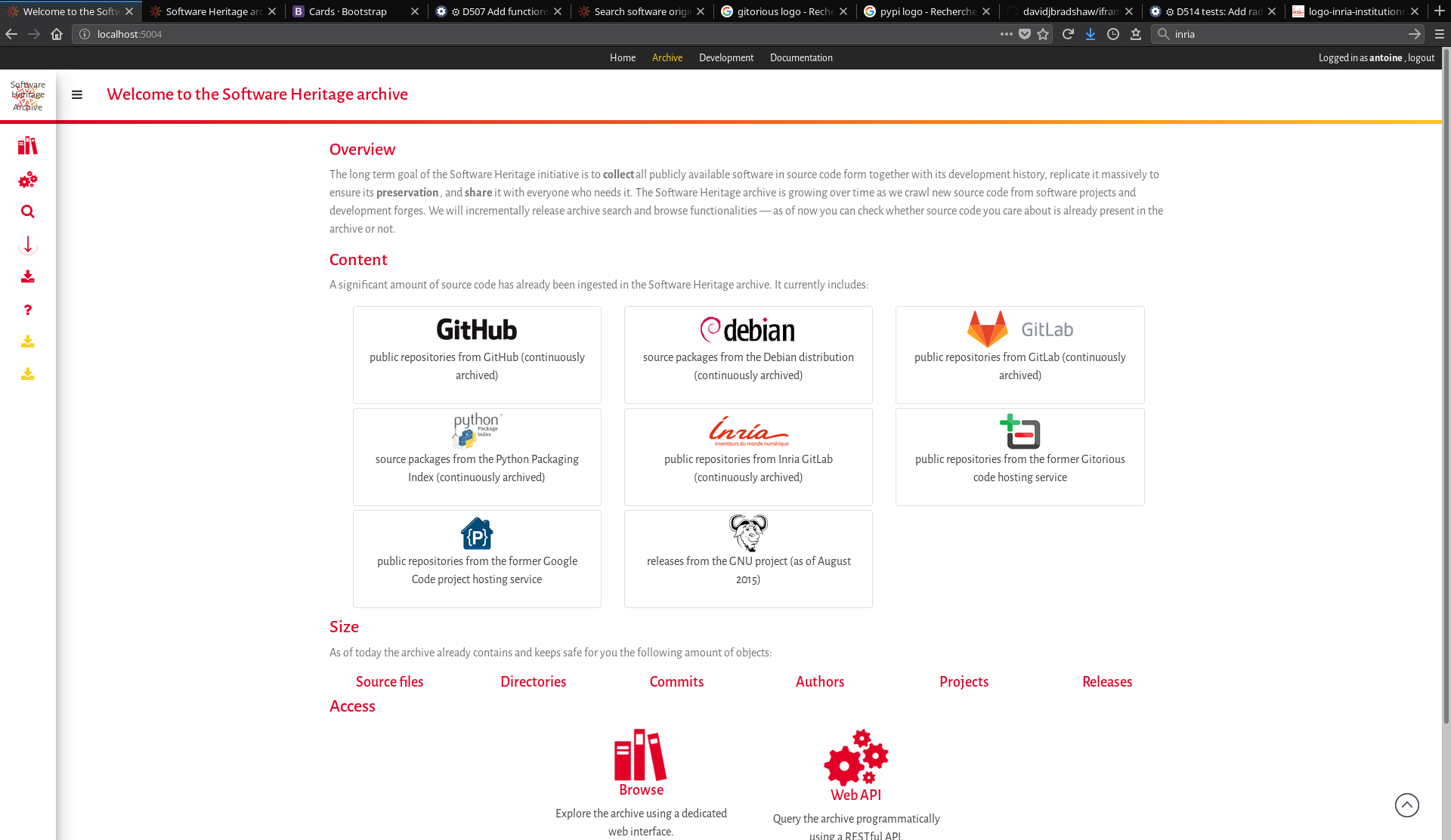Reload the page with the refresh icon

(1068, 34)
